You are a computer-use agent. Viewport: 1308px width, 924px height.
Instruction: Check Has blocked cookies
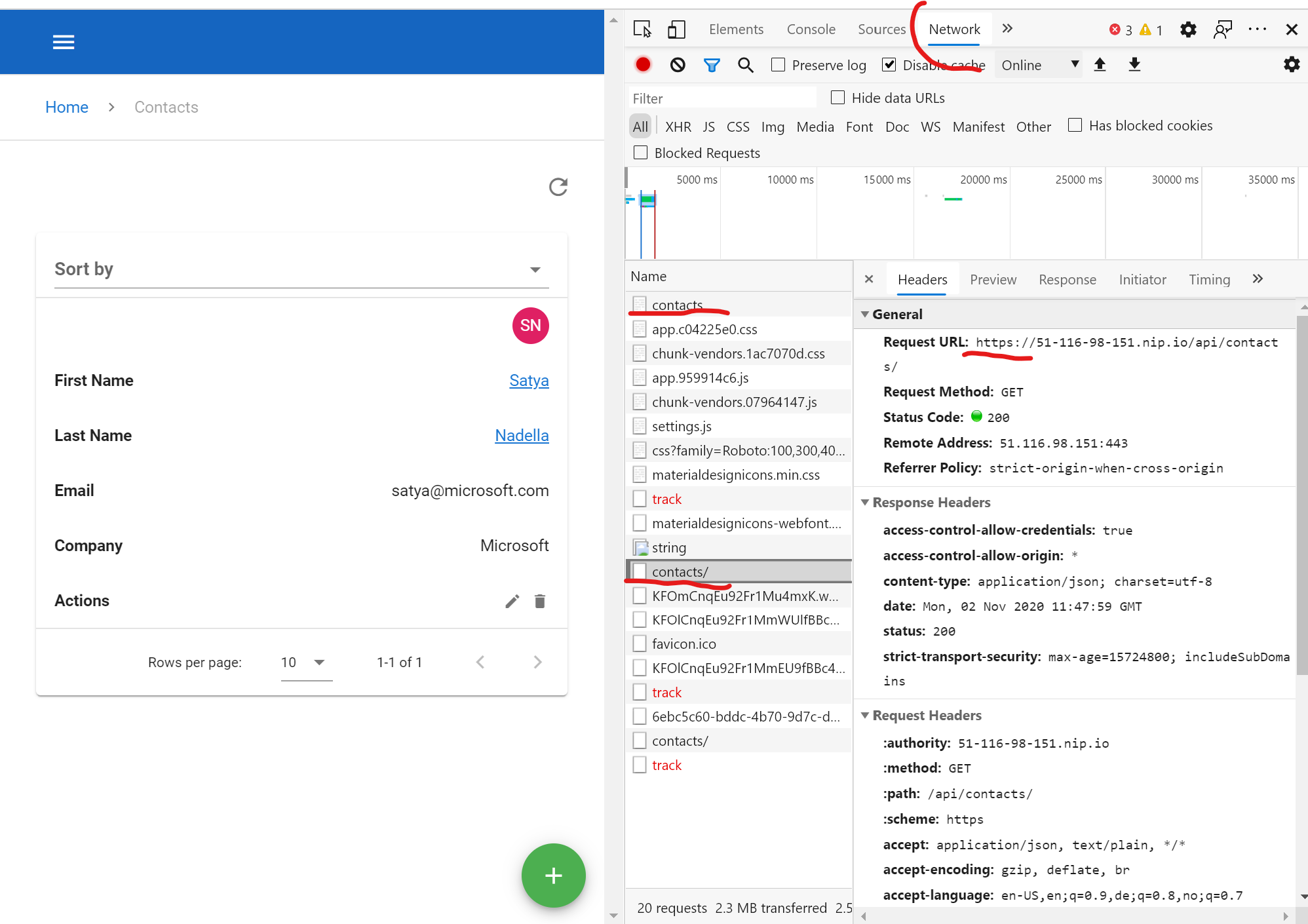pos(1075,125)
